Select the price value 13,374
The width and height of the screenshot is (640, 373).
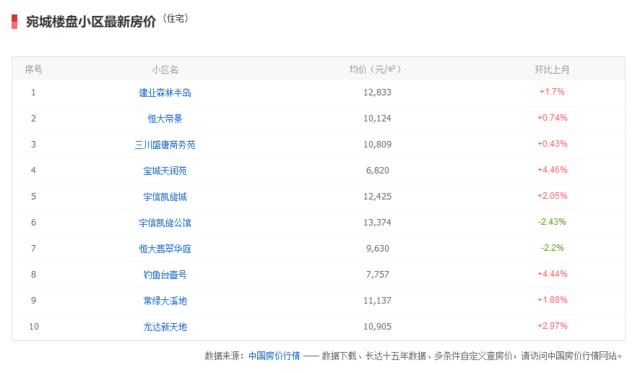point(378,223)
